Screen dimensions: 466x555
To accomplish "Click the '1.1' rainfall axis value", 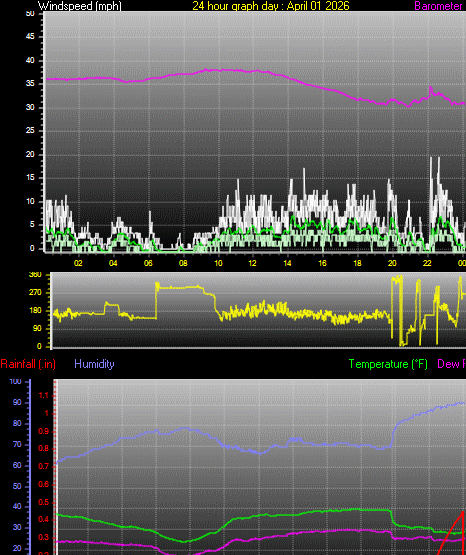I will (44, 396).
